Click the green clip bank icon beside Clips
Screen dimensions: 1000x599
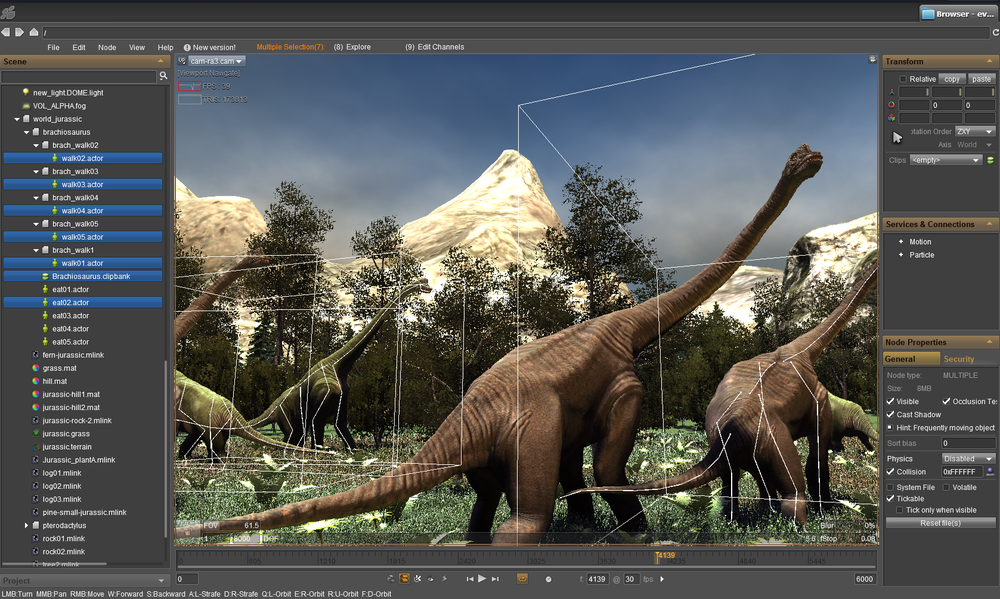990,160
